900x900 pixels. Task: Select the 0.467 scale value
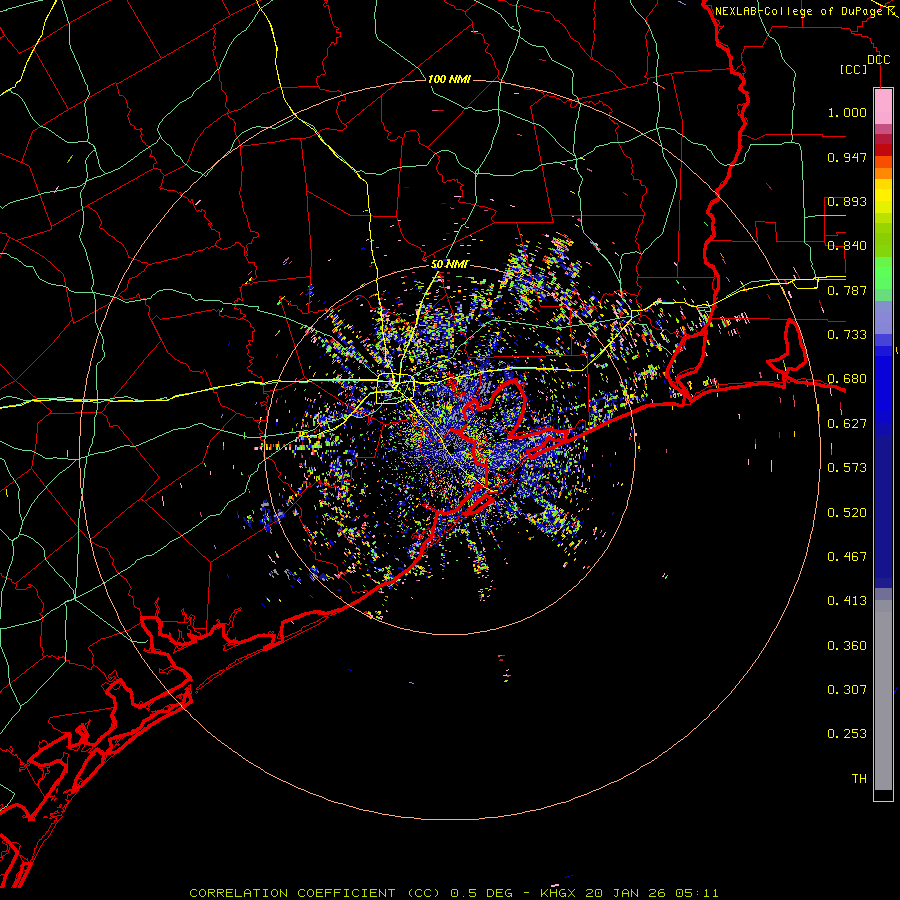click(x=847, y=557)
